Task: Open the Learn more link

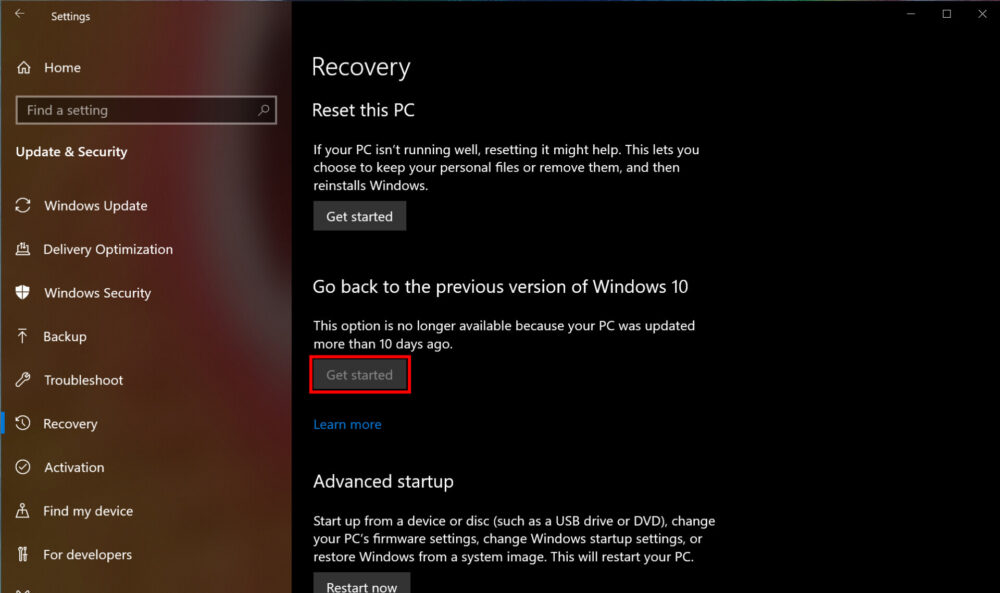Action: (347, 424)
